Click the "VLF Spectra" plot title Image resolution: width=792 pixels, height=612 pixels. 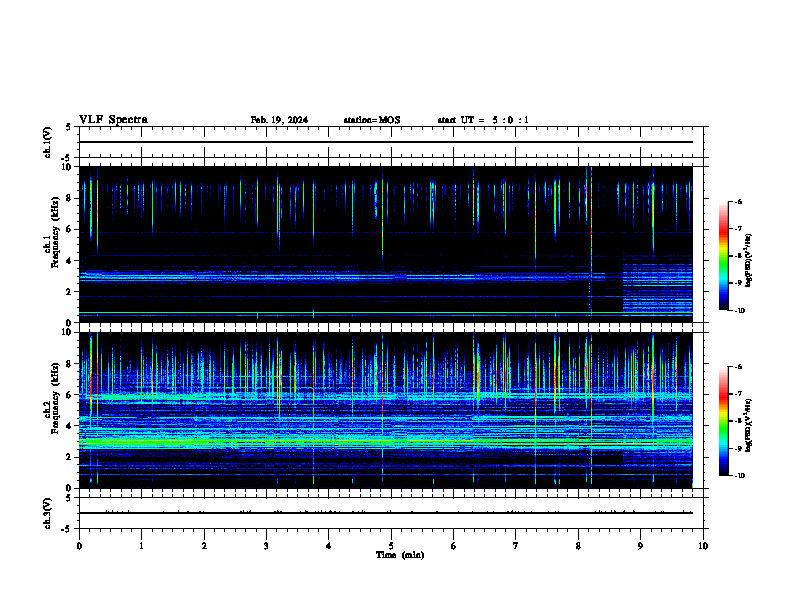pyautogui.click(x=113, y=120)
